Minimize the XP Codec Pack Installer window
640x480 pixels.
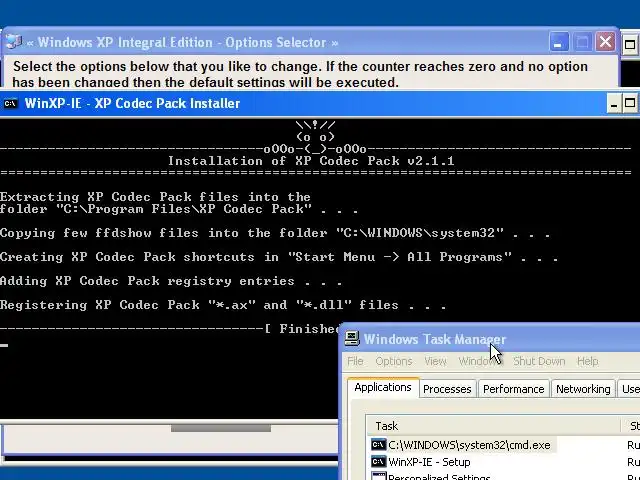click(613, 104)
